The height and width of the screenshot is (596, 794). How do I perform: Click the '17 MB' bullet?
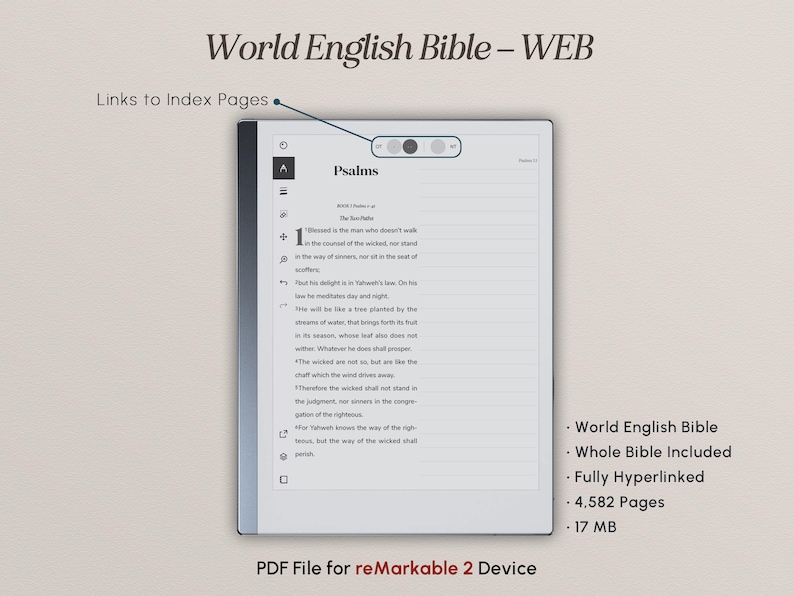[596, 527]
